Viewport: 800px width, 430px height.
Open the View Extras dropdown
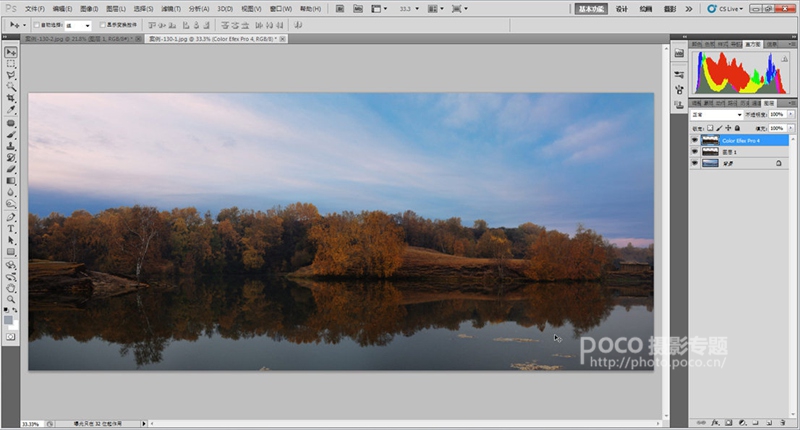379,9
